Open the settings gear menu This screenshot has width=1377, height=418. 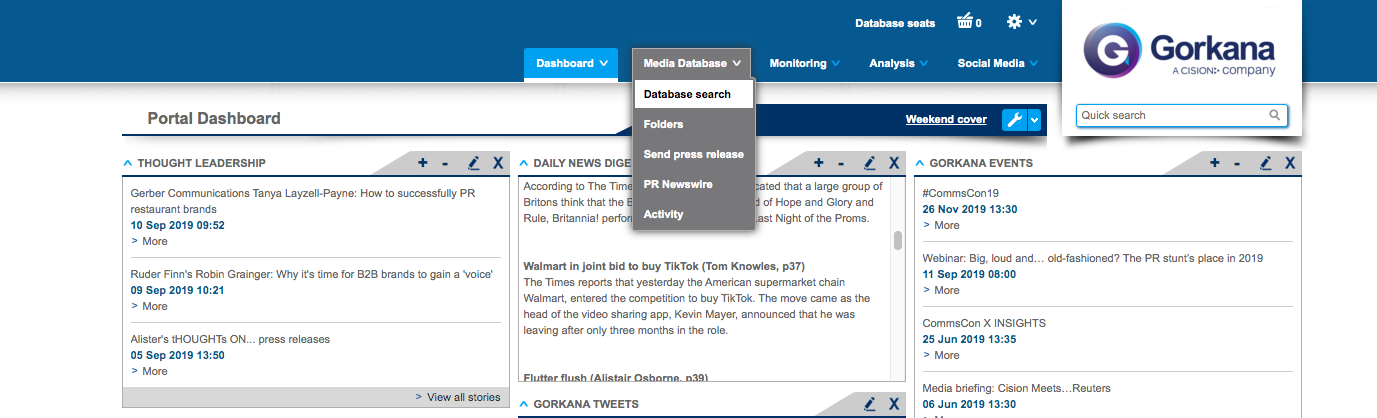[1022, 22]
